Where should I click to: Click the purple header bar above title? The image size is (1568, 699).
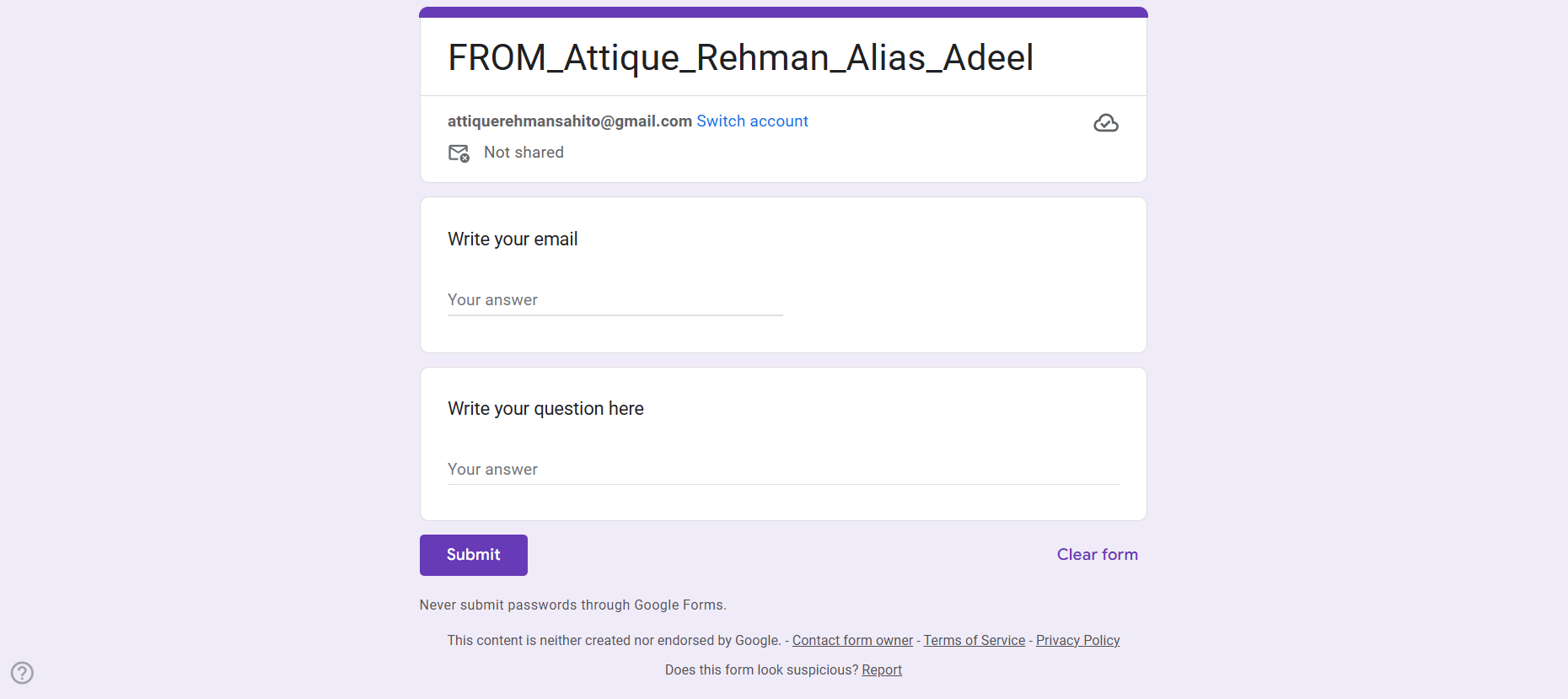pyautogui.click(x=783, y=12)
